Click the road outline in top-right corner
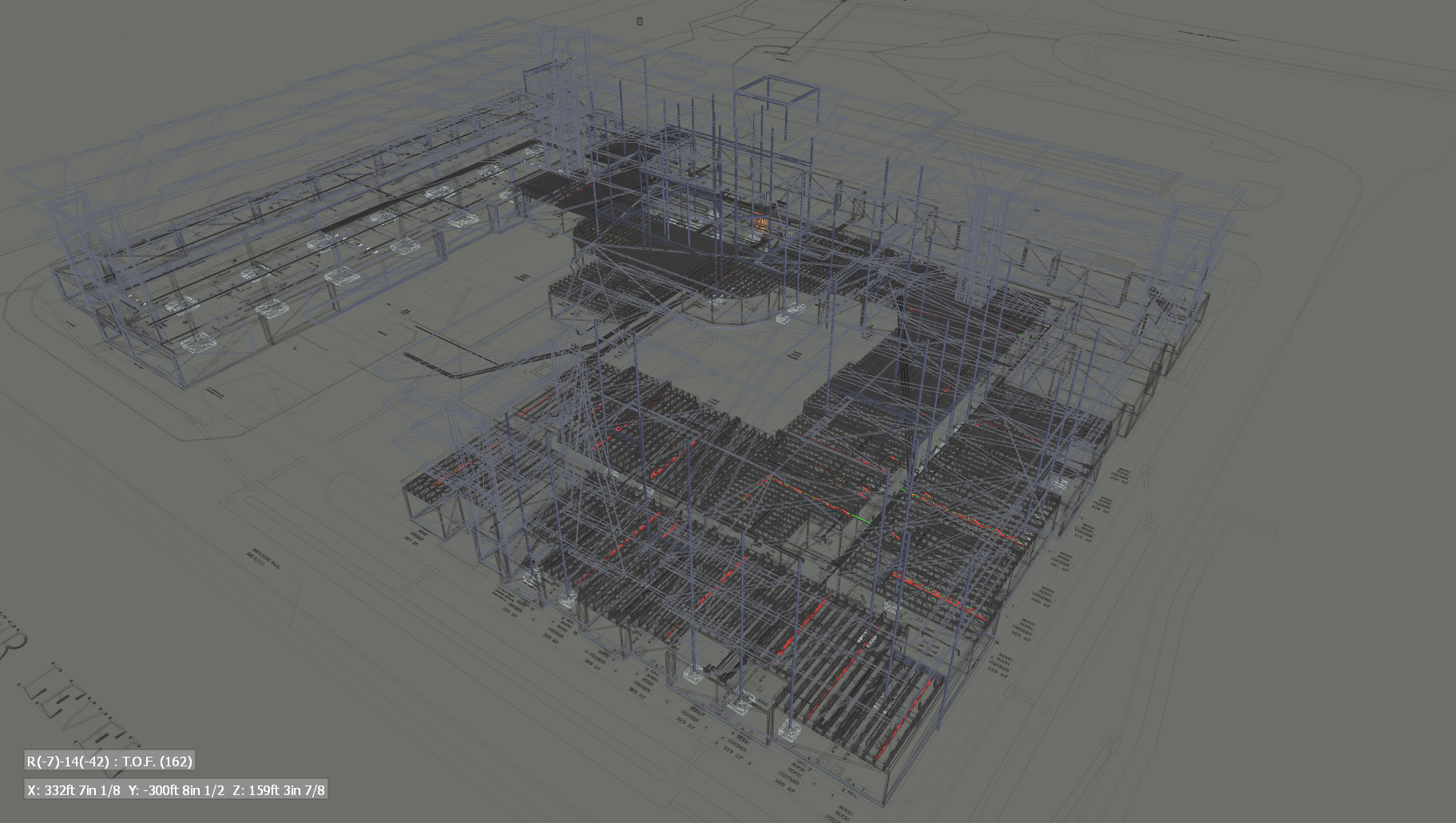The image size is (1456, 823). 1198,48
